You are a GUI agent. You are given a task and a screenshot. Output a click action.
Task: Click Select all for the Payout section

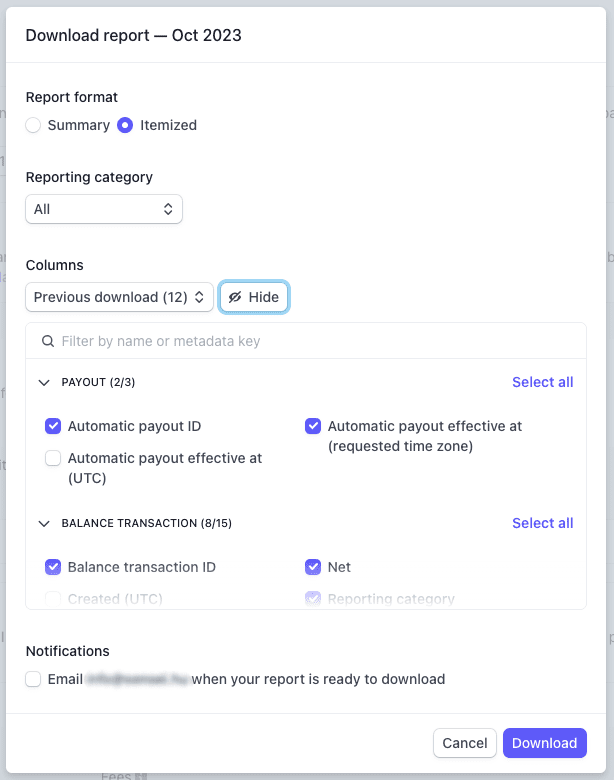(x=542, y=382)
